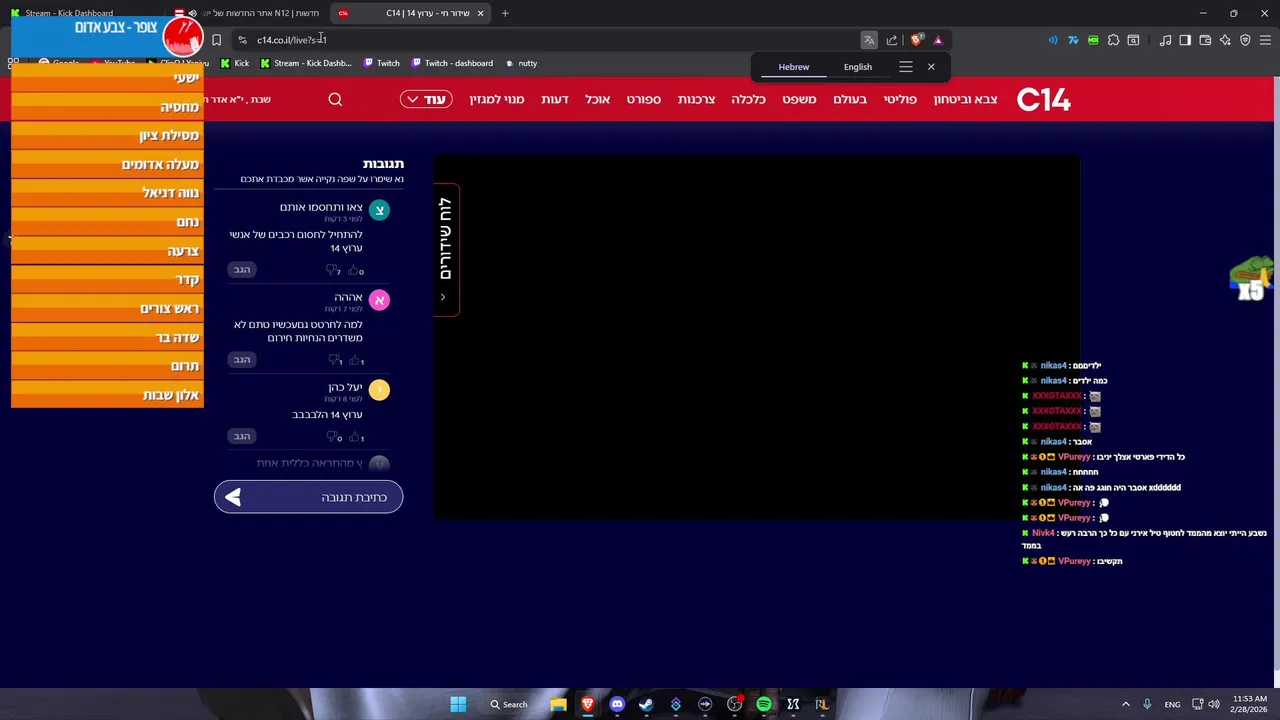The height and width of the screenshot is (720, 1280).
Task: Open the Stream - Kick Dashb... bookmark
Action: 306,63
